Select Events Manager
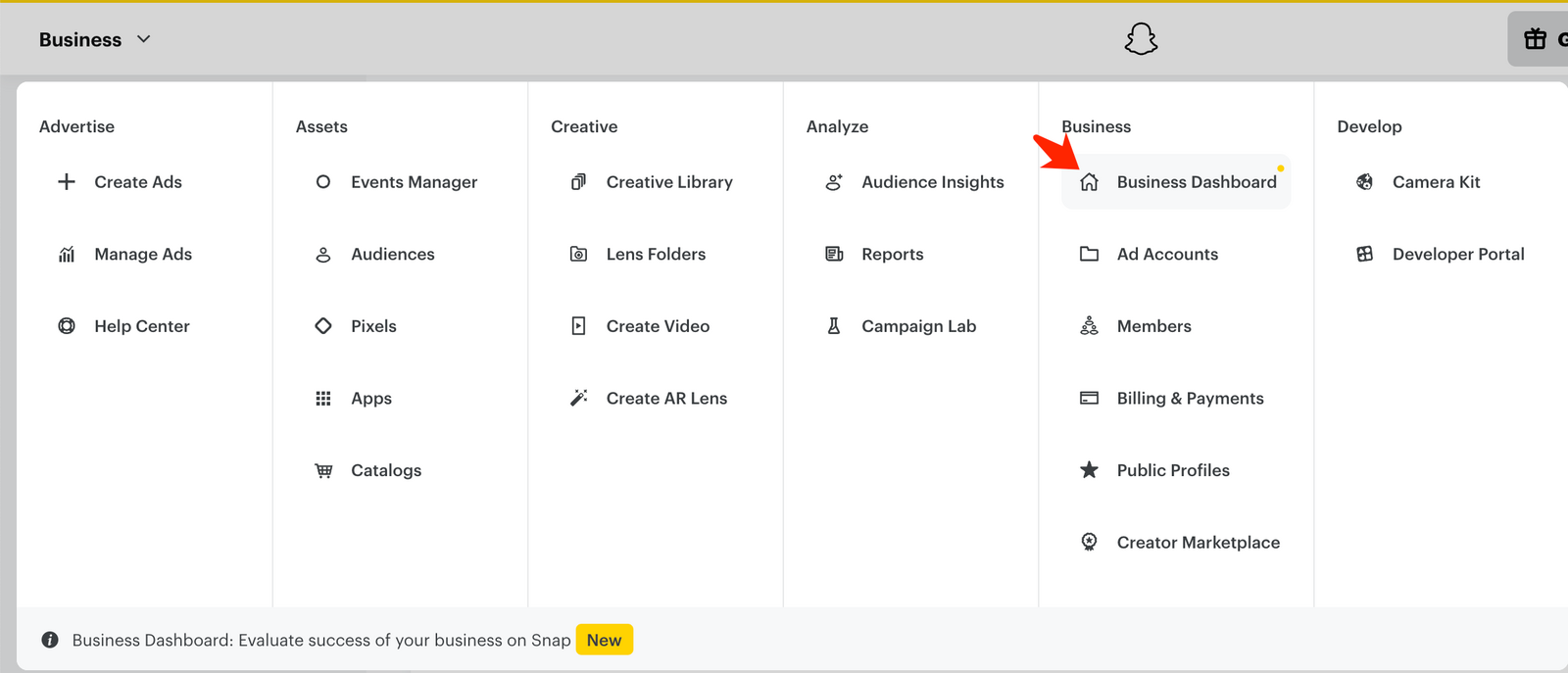The width and height of the screenshot is (1568, 673). pyautogui.click(x=415, y=182)
